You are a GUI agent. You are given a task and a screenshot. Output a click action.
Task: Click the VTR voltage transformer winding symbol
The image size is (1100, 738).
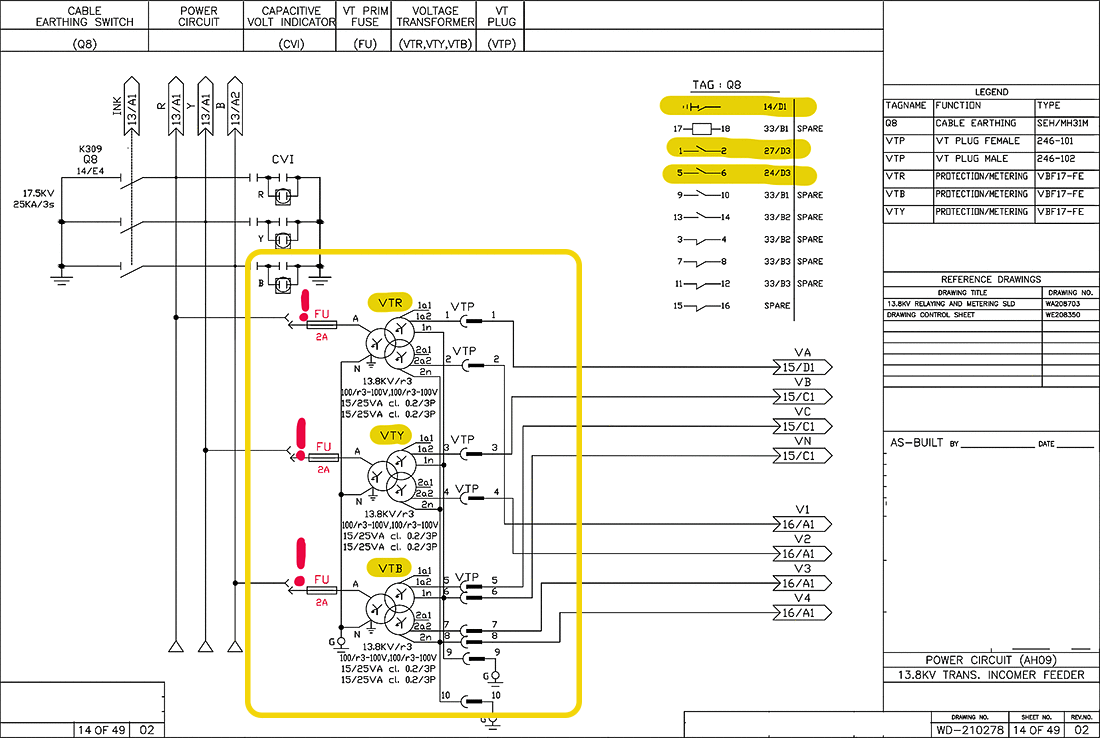coord(391,342)
